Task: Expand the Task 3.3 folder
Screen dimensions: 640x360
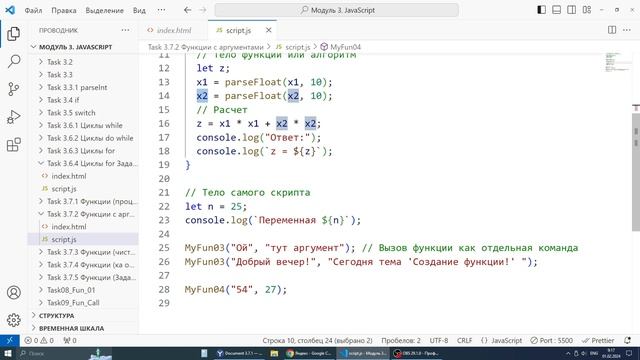Action: [x=83, y=75]
